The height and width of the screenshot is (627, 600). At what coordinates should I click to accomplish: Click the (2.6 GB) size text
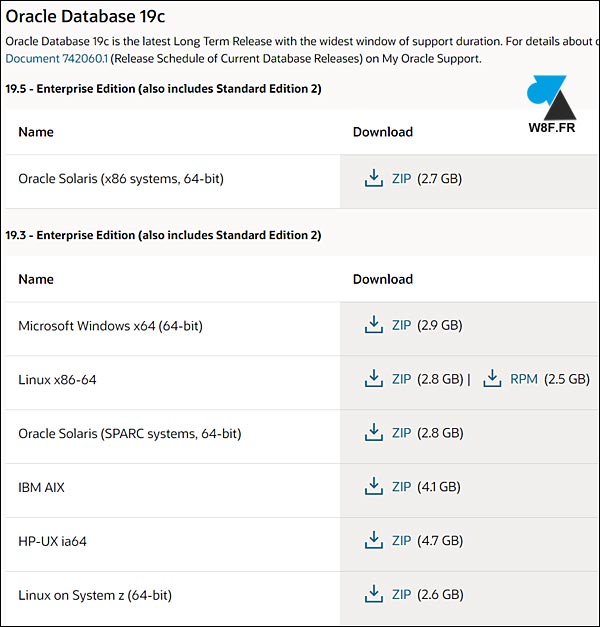pos(440,595)
